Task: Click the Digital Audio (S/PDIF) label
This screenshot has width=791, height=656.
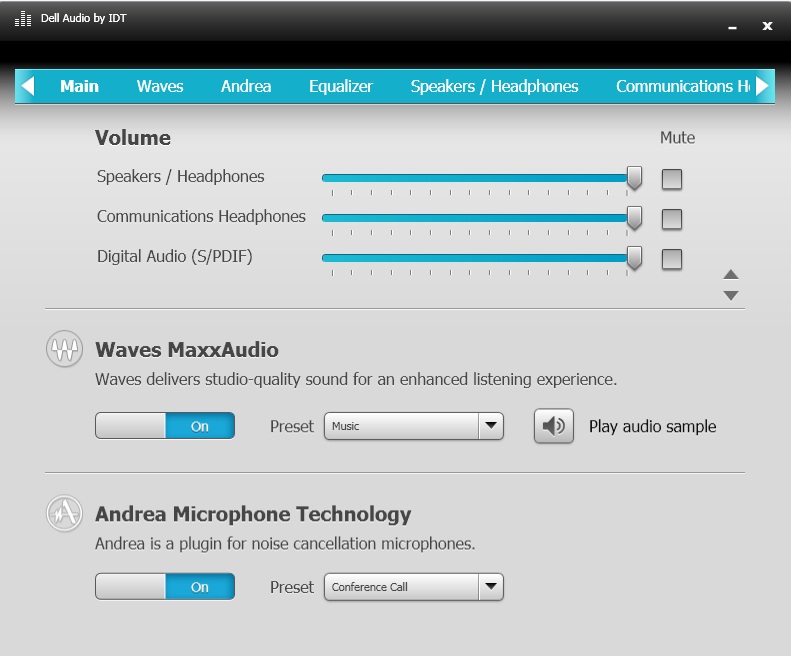Action: 175,256
